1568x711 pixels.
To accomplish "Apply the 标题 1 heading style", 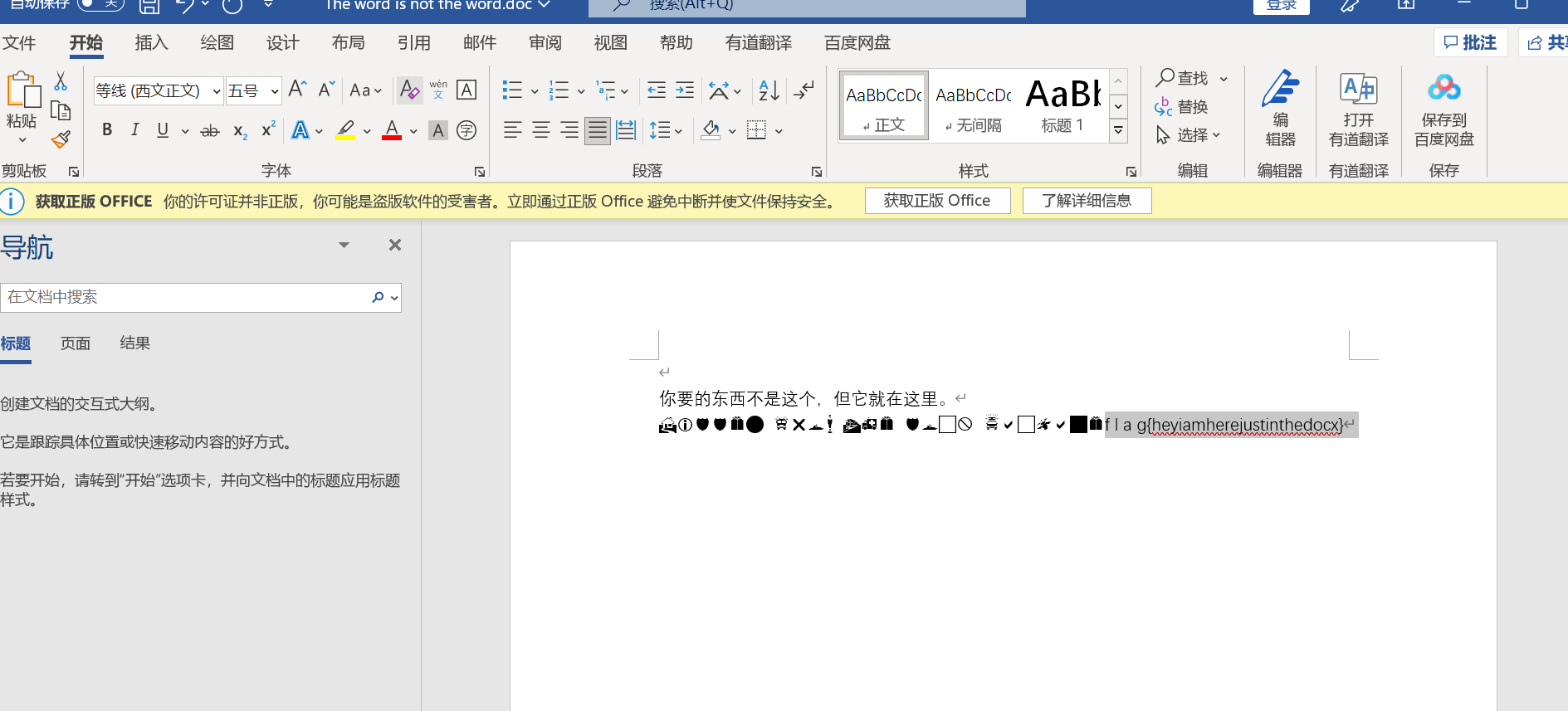I will [1062, 106].
